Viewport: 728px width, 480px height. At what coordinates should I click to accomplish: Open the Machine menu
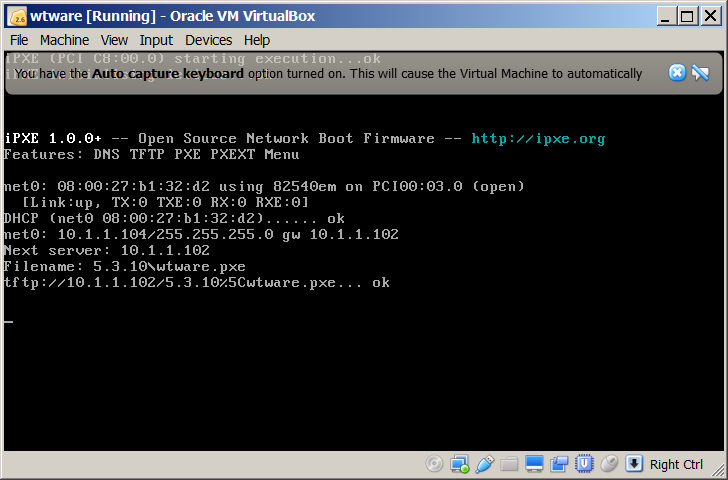[64, 40]
